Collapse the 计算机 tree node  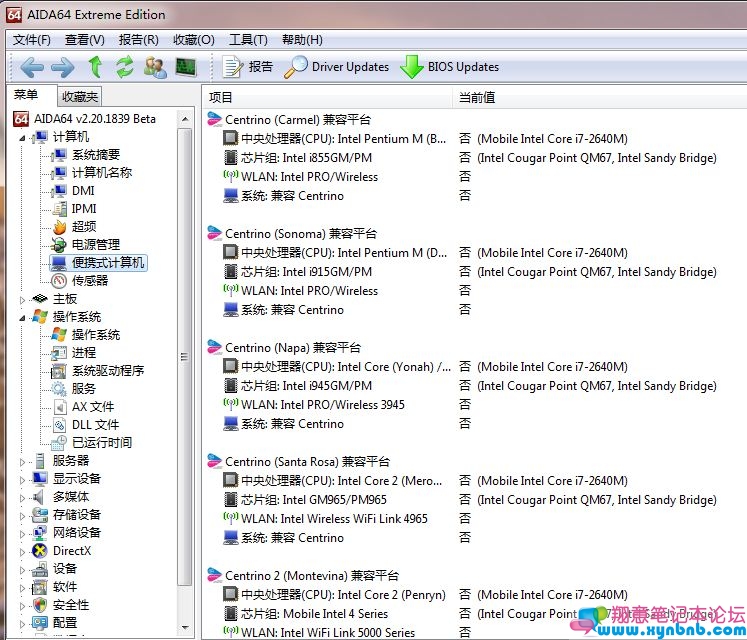22,138
